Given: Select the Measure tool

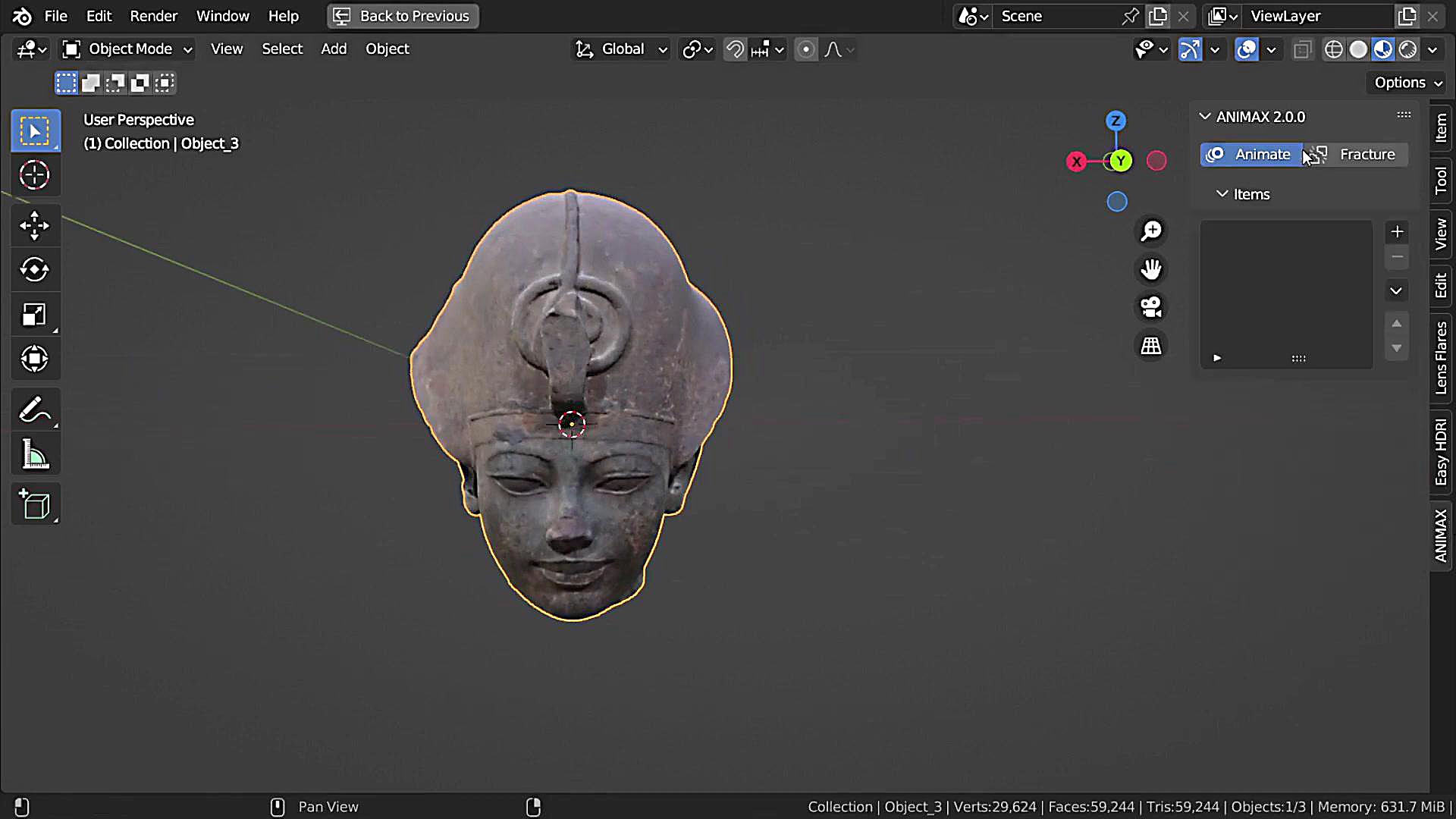Looking at the screenshot, I should pos(35,455).
